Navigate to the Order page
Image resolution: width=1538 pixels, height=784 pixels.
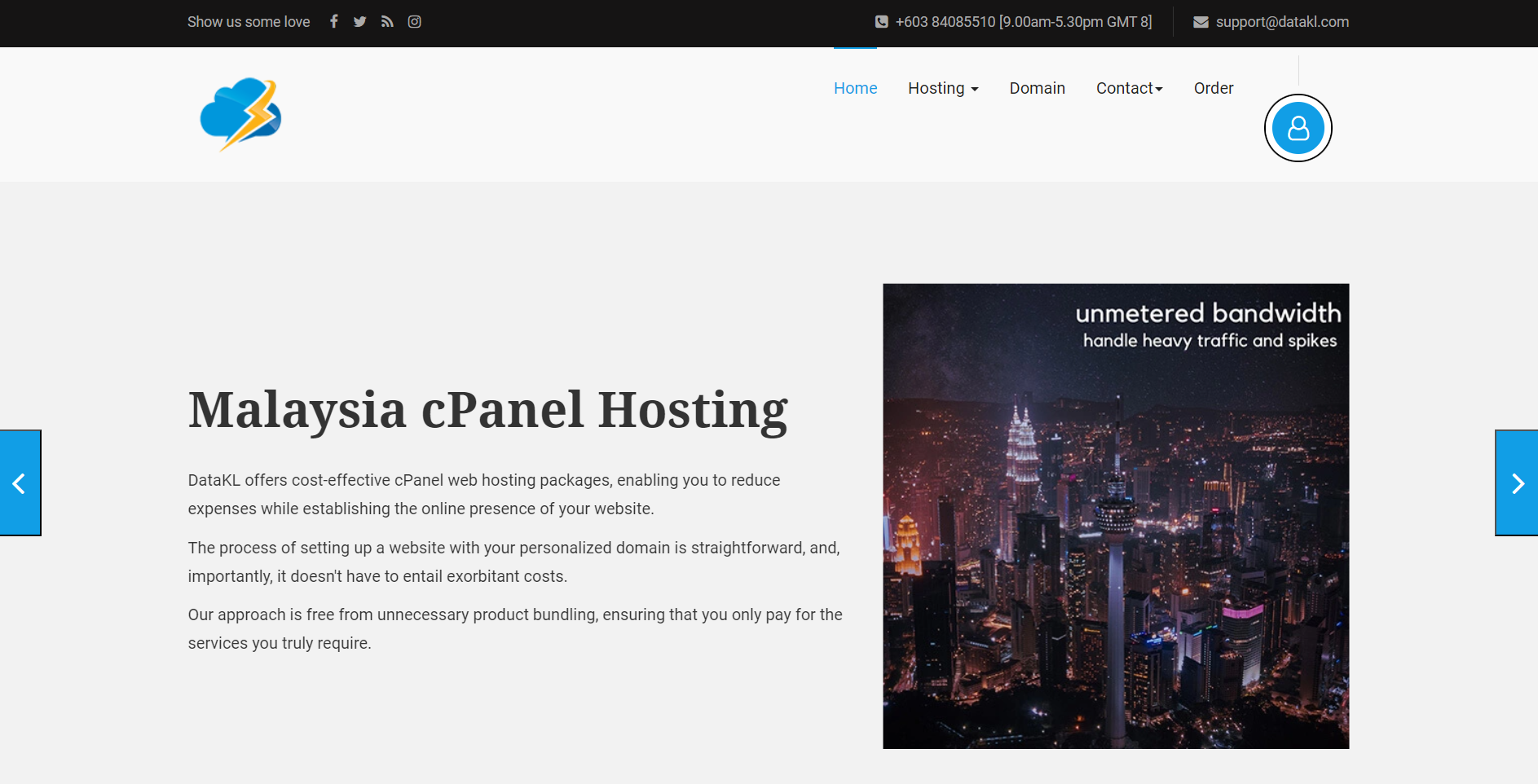[1213, 88]
